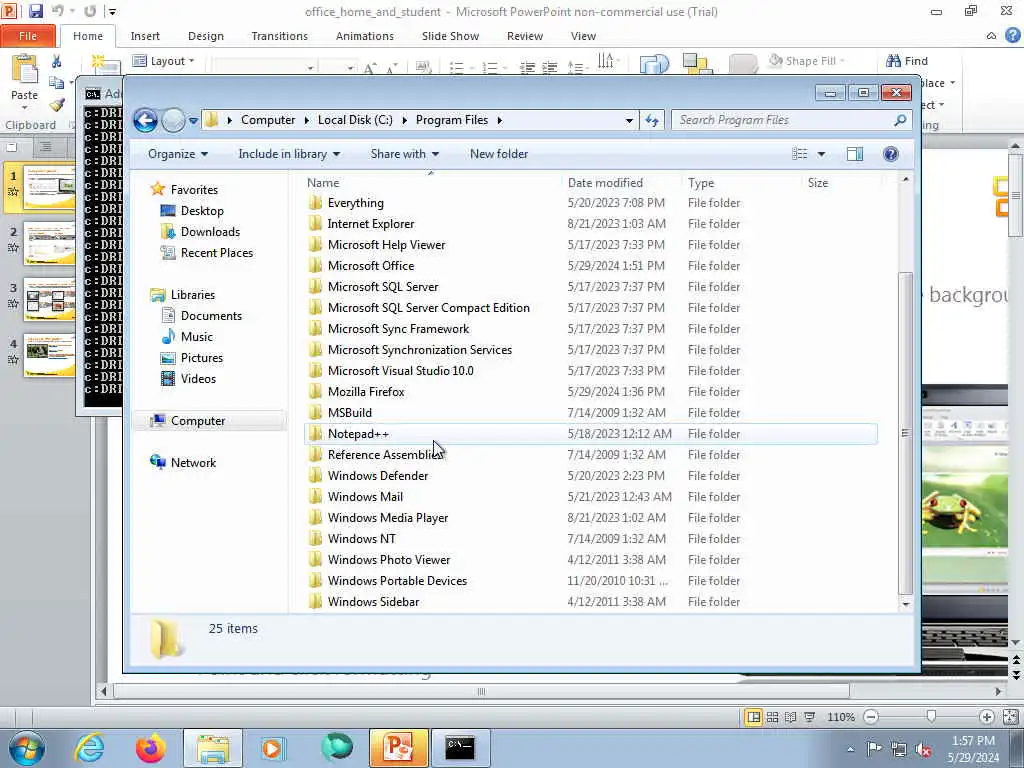Open the Share with dropdown

click(x=405, y=154)
